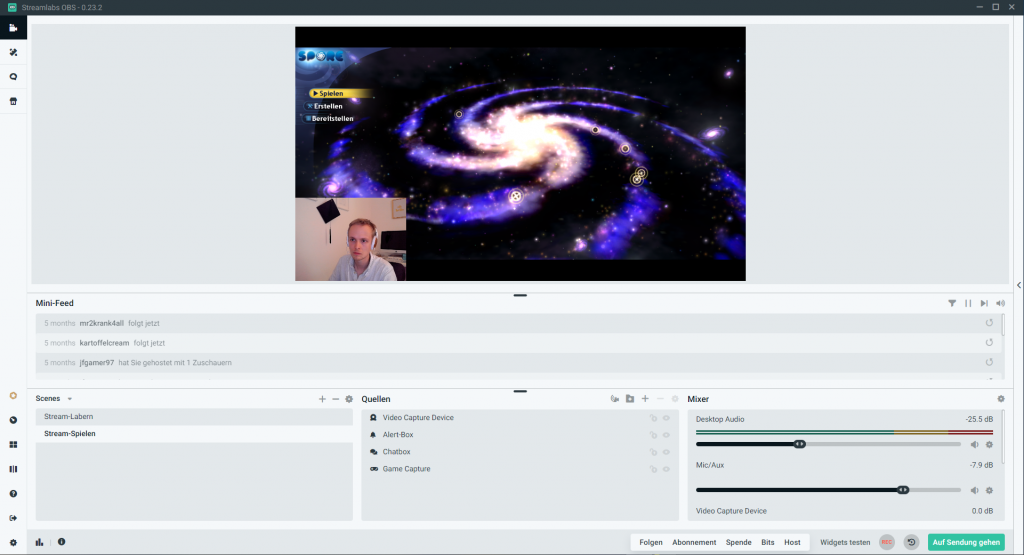Click the orange Prime hexagon sidebar icon
1024x555 pixels.
[13, 396]
